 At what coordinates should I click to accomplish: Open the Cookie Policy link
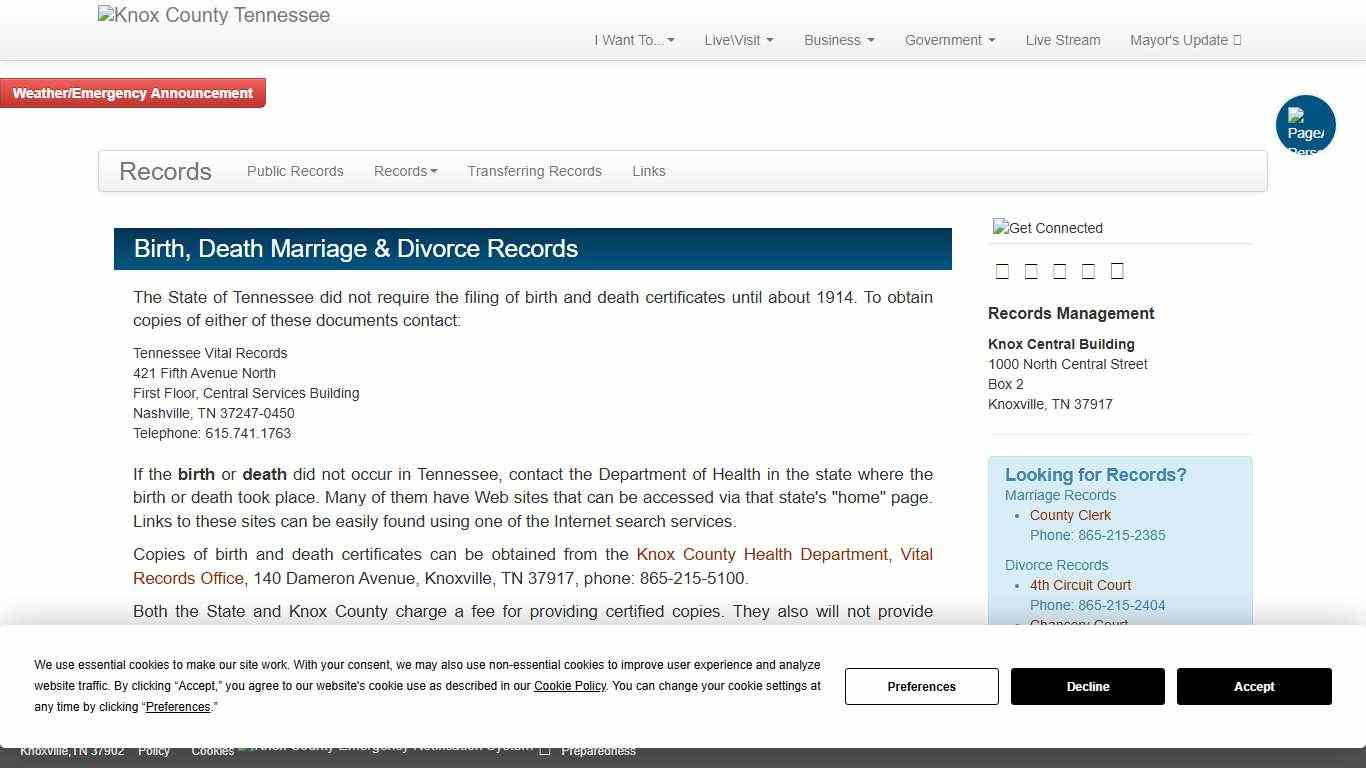point(569,686)
